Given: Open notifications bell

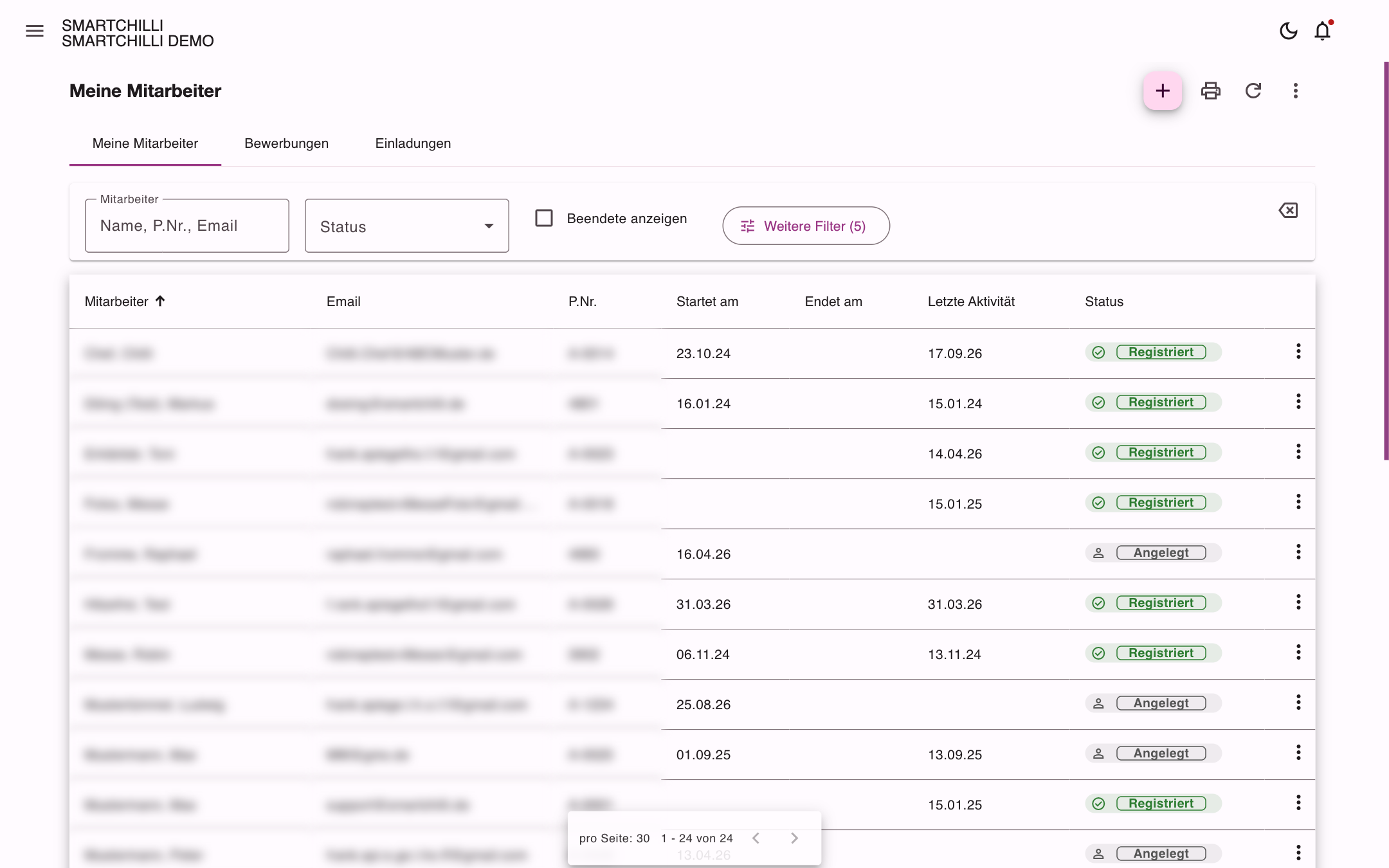Looking at the screenshot, I should pyautogui.click(x=1323, y=31).
